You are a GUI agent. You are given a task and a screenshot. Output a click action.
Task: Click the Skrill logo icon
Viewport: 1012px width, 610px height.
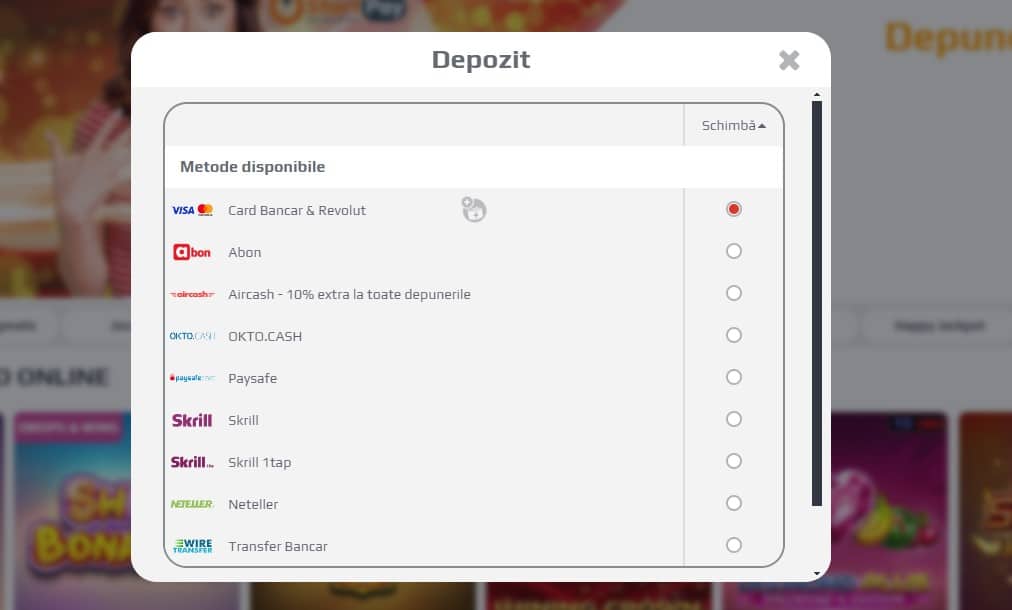[192, 420]
